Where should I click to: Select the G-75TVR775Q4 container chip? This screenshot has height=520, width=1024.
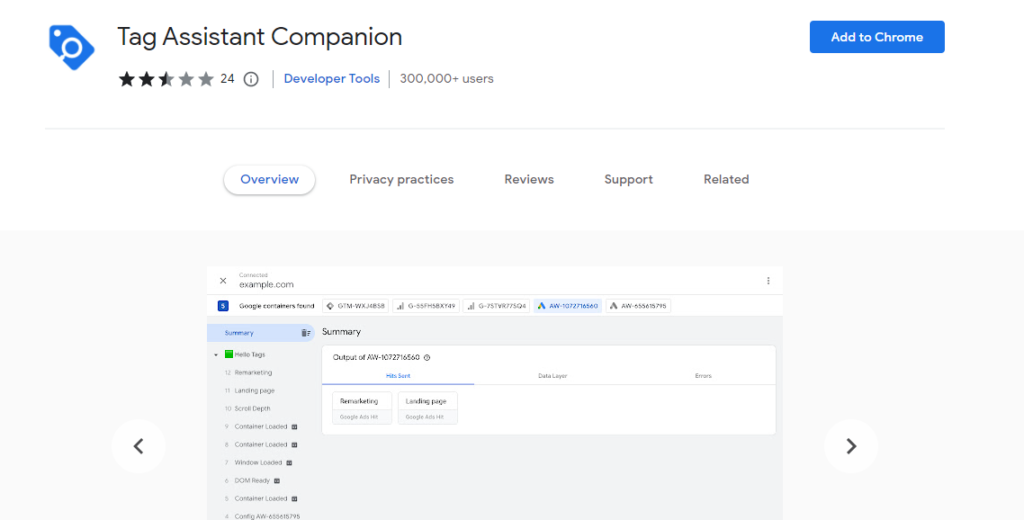(496, 306)
